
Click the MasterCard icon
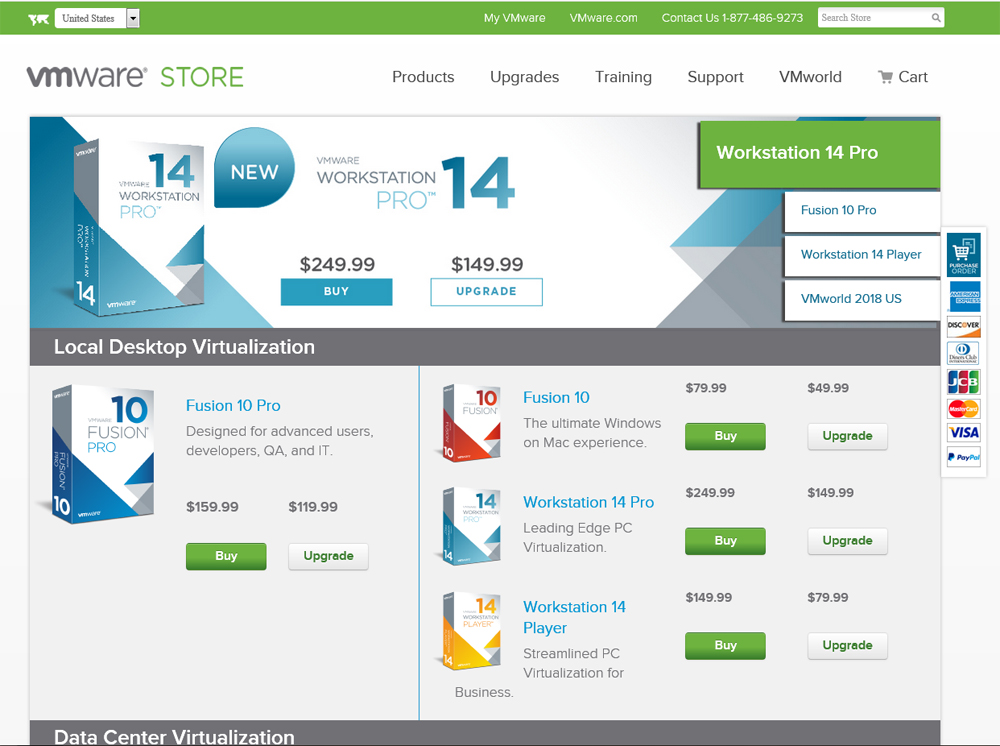(964, 408)
